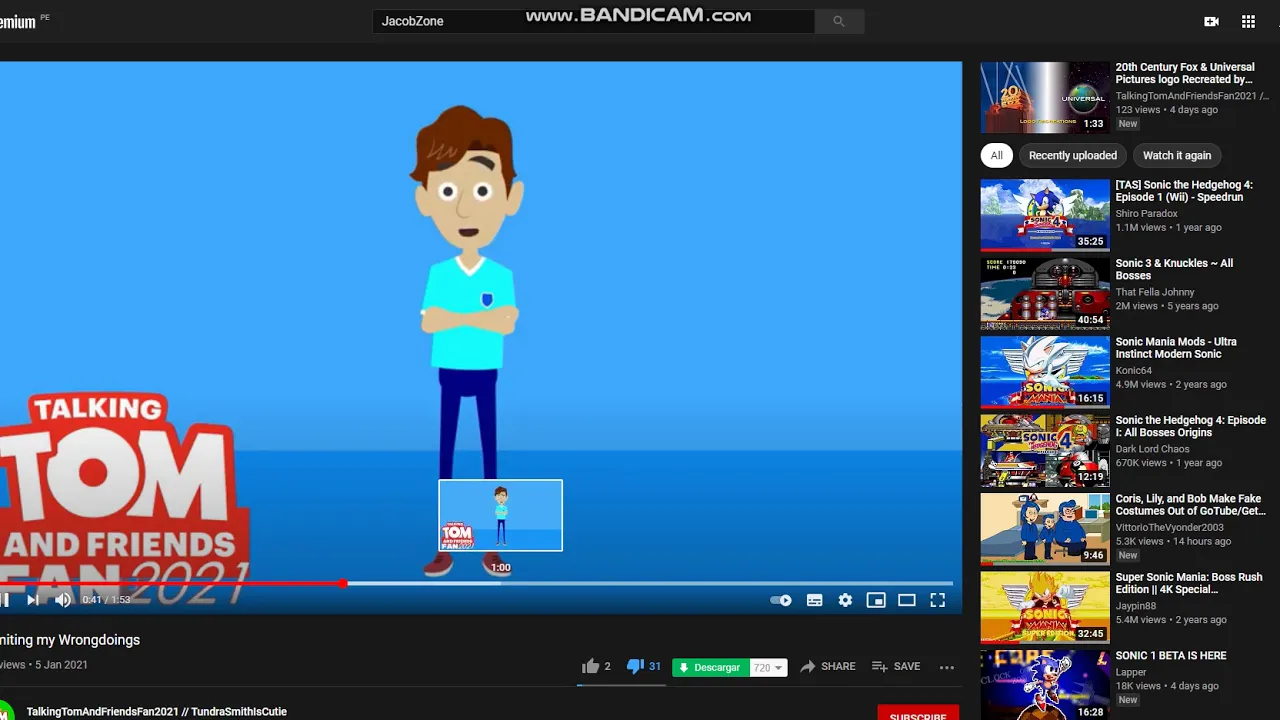The width and height of the screenshot is (1280, 720).
Task: Toggle subtitles captions button
Action: click(x=815, y=600)
